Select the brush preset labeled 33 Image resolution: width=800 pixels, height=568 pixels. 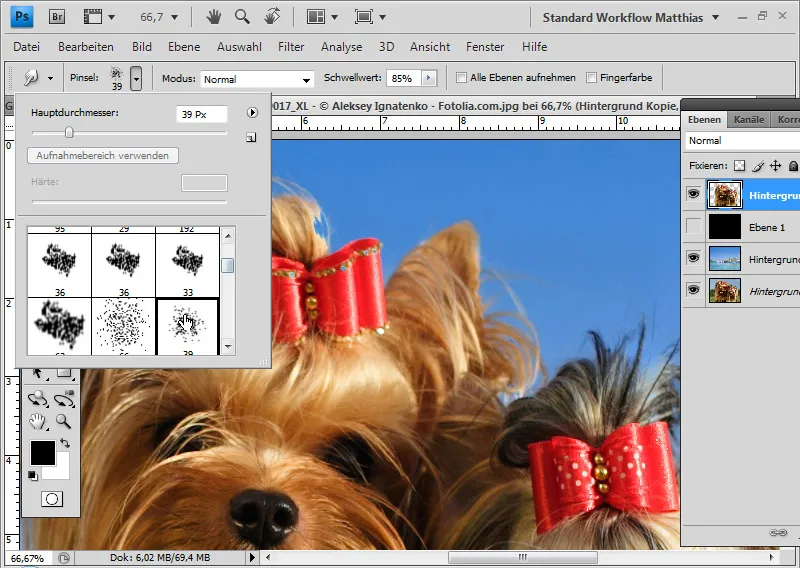[x=188, y=265]
